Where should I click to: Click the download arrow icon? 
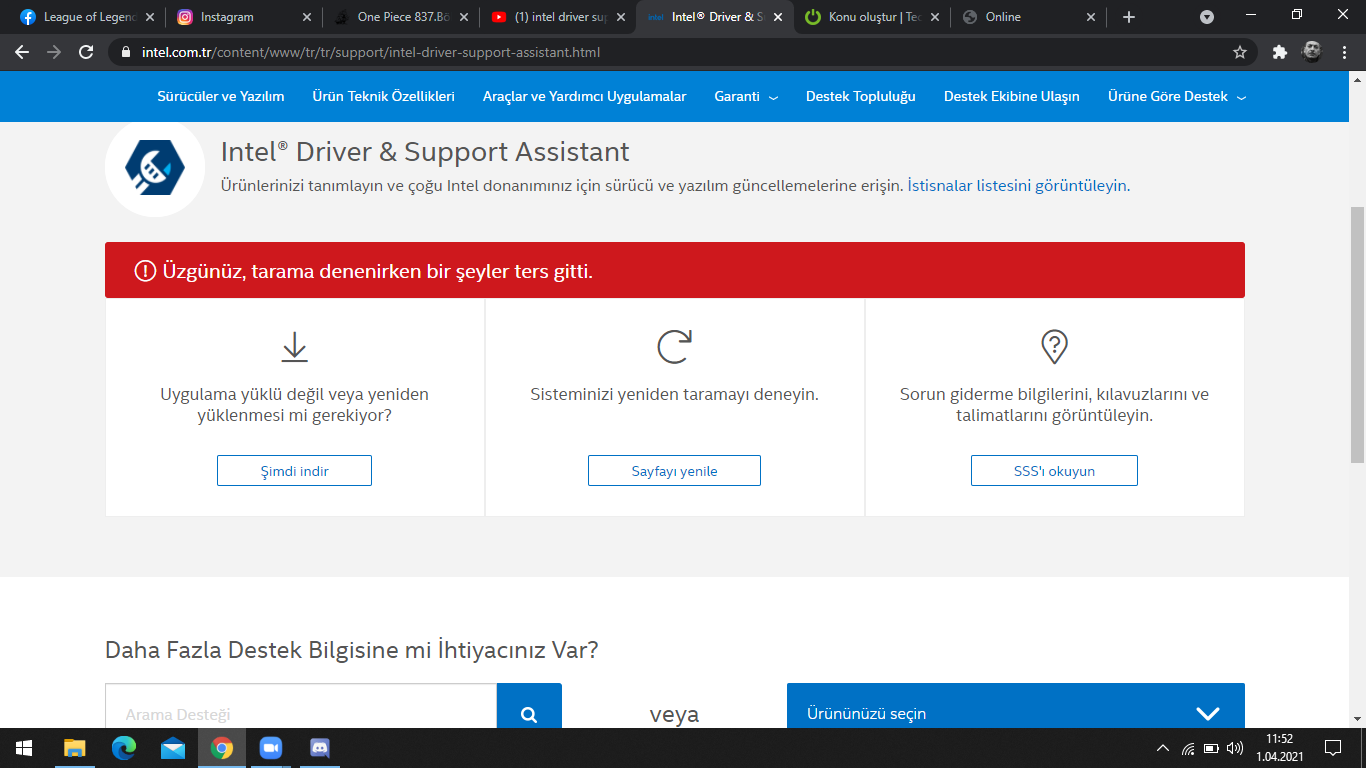[x=294, y=347]
